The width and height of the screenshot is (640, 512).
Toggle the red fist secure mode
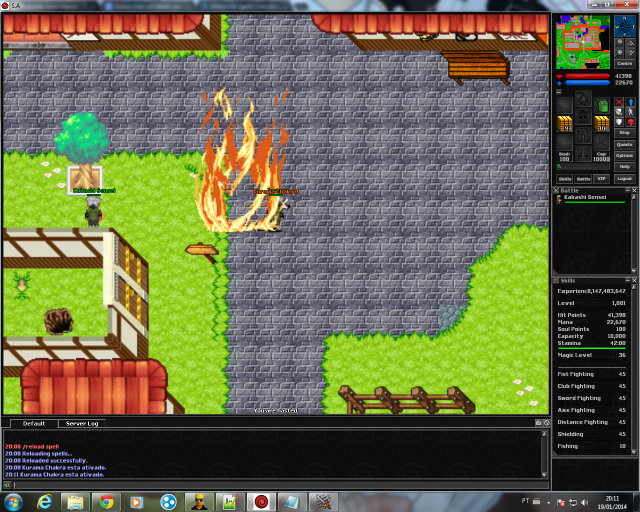pos(631,122)
